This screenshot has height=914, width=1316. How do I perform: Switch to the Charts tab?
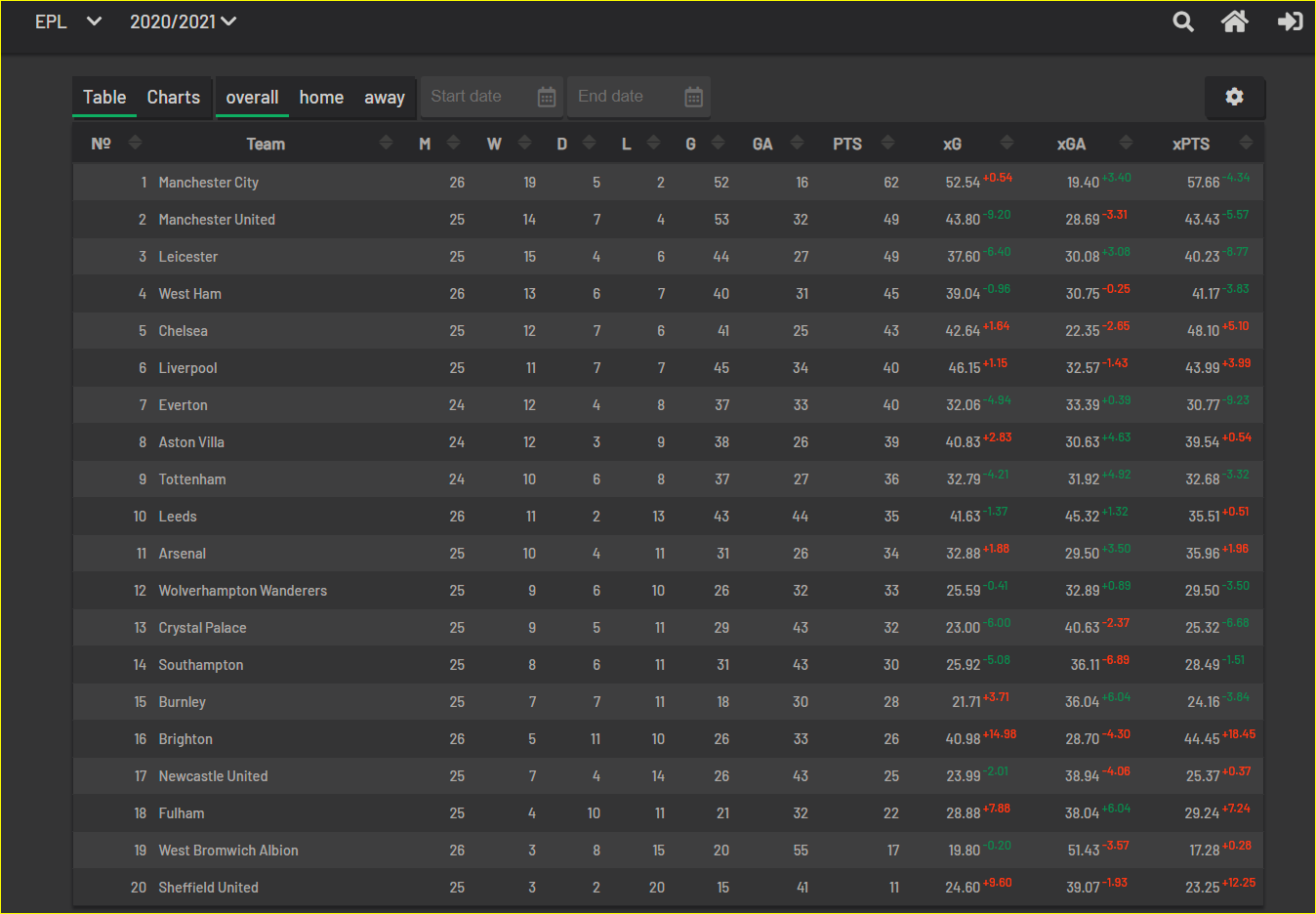coord(174,98)
